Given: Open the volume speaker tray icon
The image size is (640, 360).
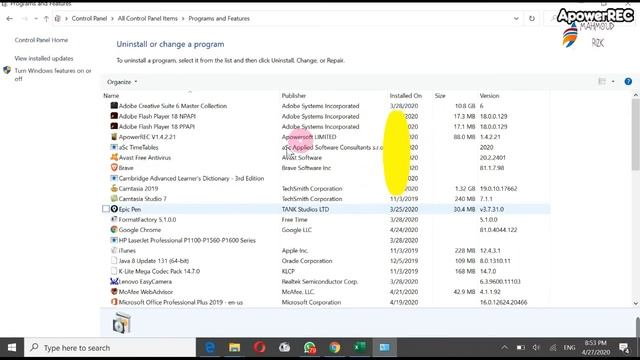Looking at the screenshot, I should click(536, 347).
